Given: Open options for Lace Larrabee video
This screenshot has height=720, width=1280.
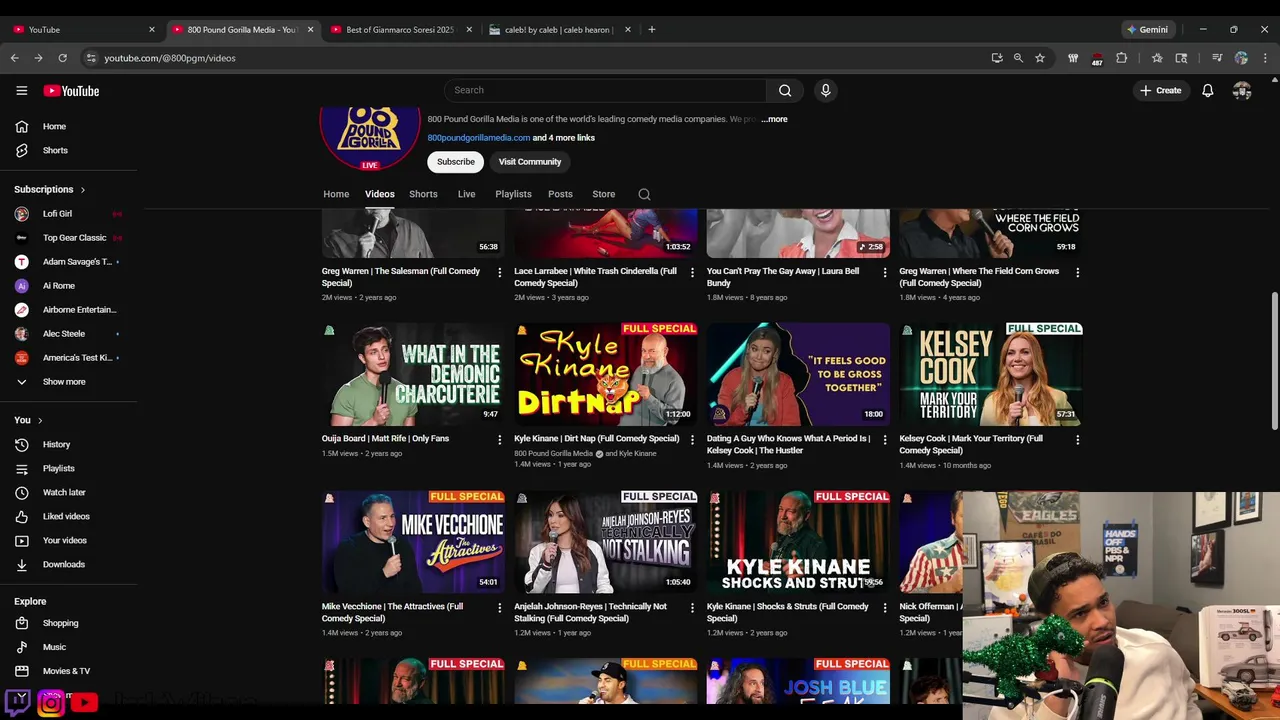Looking at the screenshot, I should [692, 272].
